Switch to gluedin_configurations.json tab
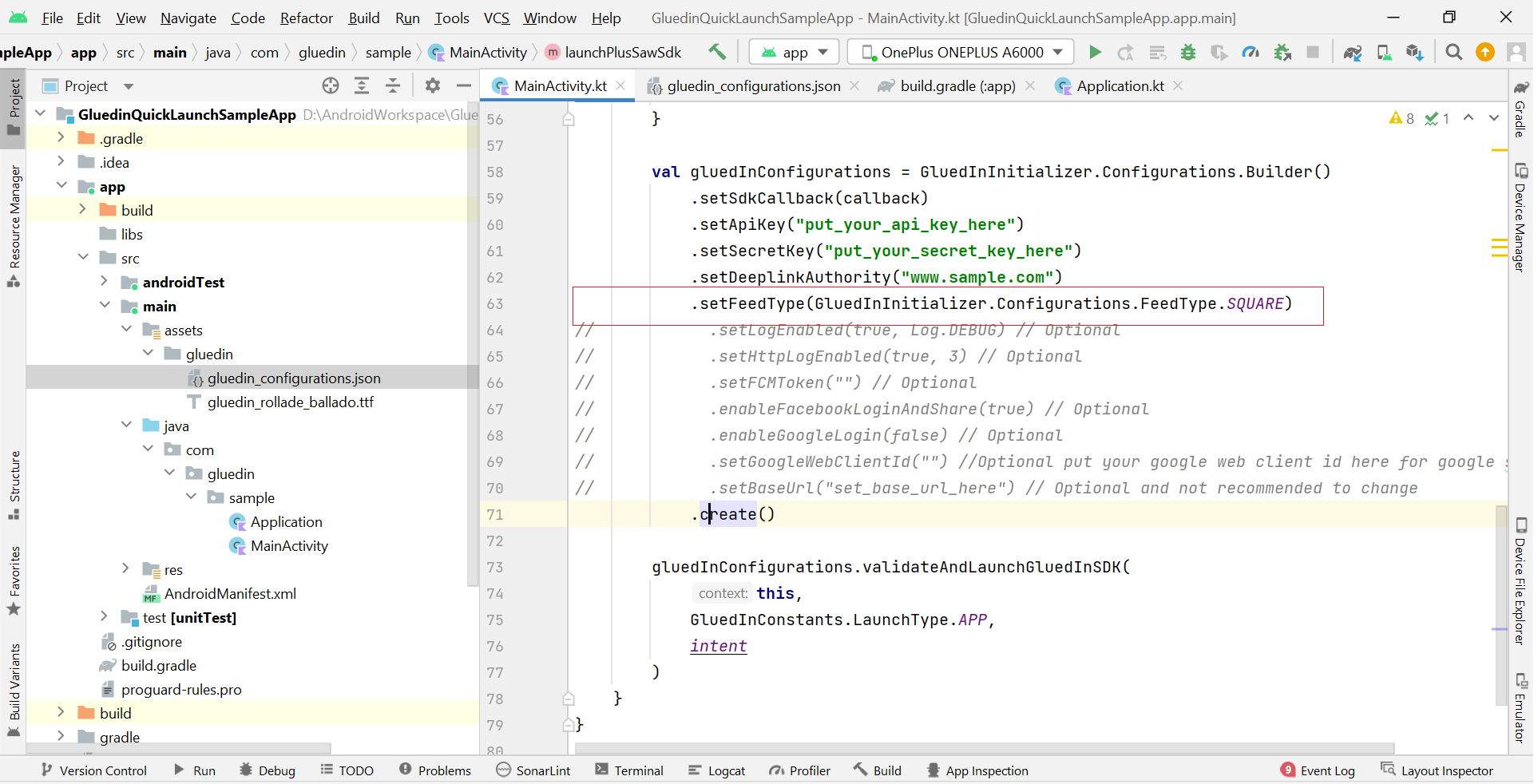Image resolution: width=1538 pixels, height=784 pixels. pos(754,85)
